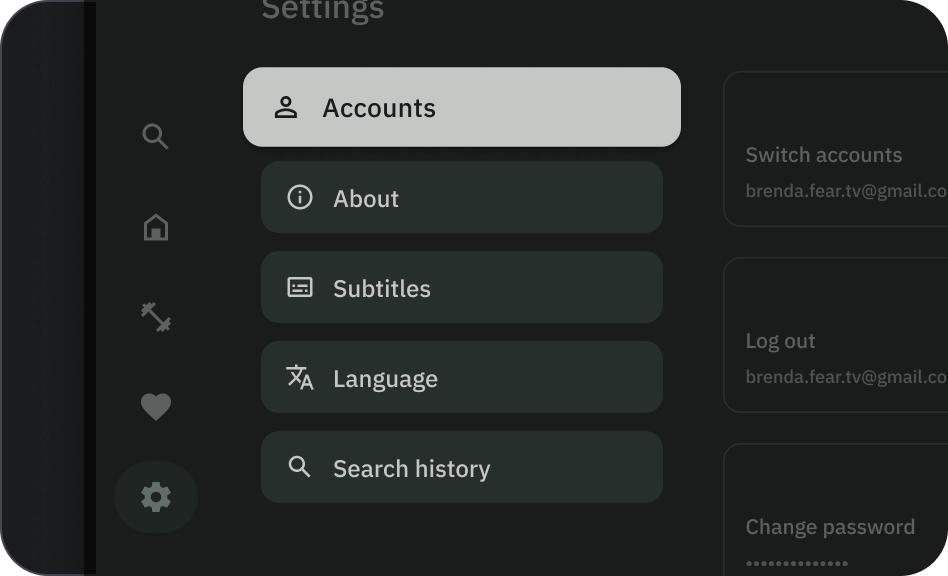The image size is (948, 576).
Task: Click the magnifier icon beside Search history
Action: pyautogui.click(x=299, y=466)
